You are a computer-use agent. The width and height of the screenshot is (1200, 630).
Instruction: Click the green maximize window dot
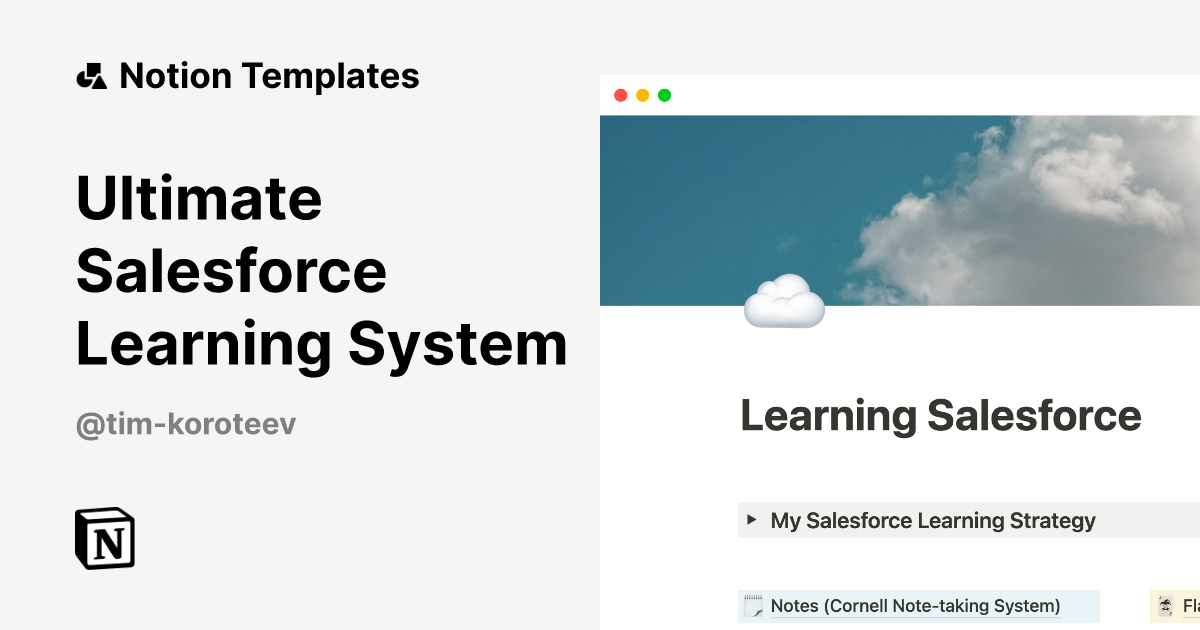664,95
